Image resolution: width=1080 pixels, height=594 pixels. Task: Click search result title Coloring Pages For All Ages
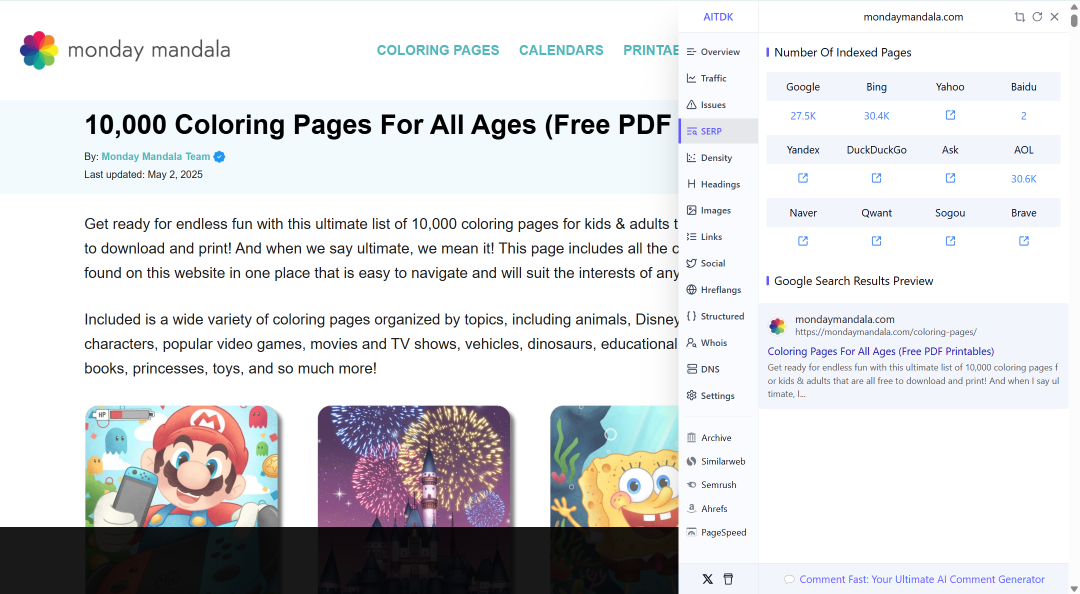point(881,351)
